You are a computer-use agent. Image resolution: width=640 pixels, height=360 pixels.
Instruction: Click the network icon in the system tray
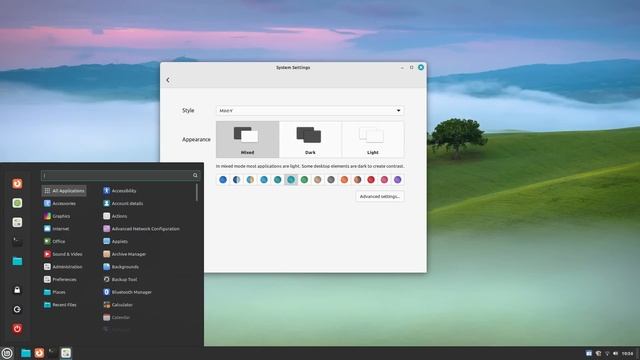[x=607, y=353]
